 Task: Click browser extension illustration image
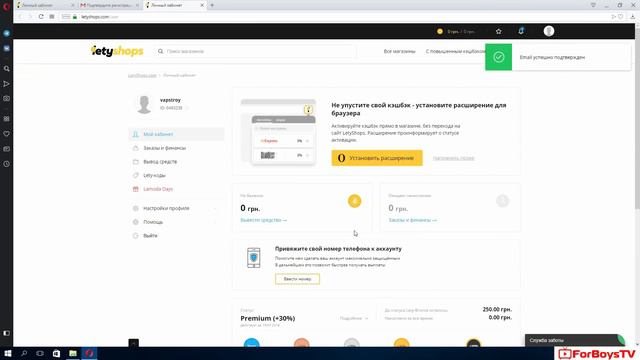[278, 131]
